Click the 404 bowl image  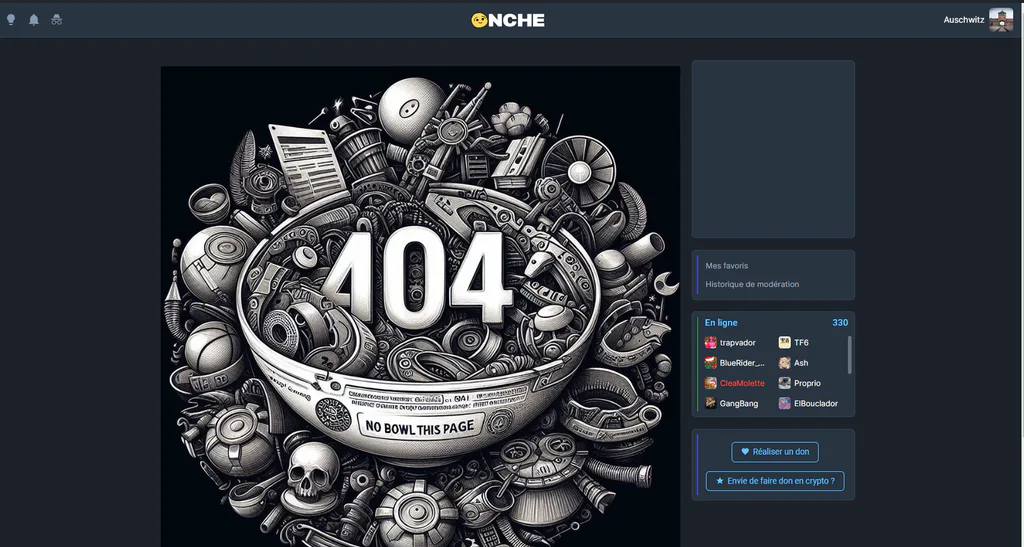[x=420, y=306]
